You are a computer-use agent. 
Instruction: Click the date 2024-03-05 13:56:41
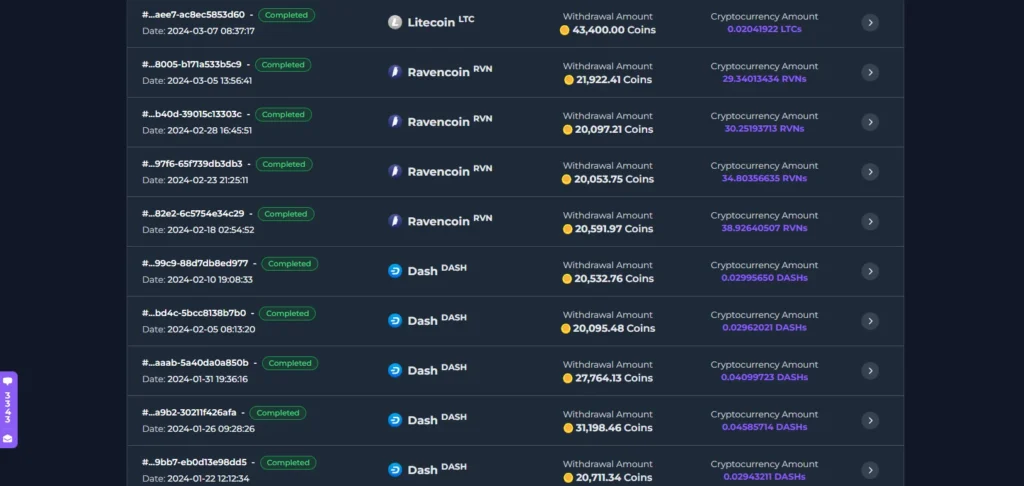click(x=210, y=80)
